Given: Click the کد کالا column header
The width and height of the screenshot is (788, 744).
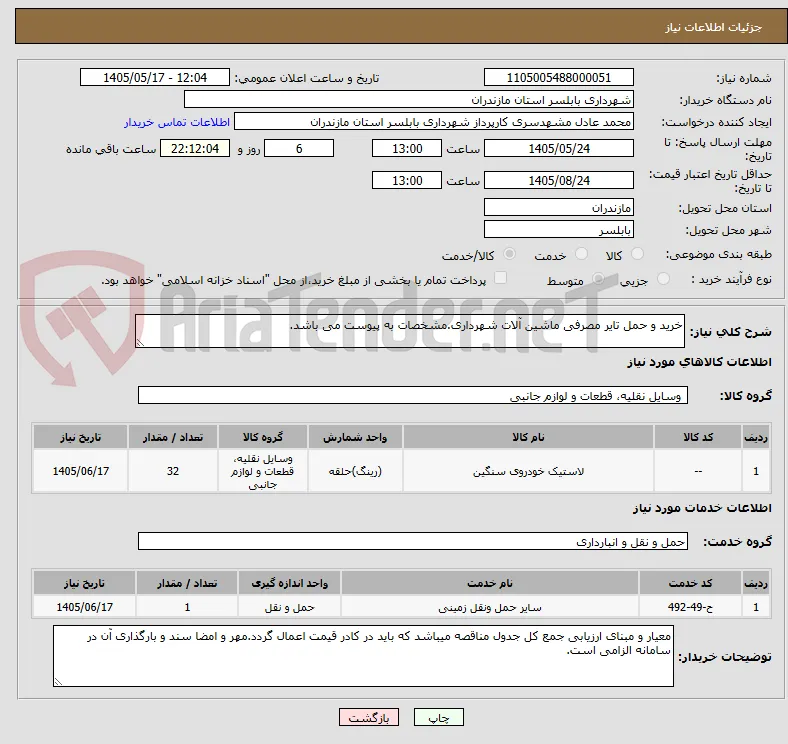Looking at the screenshot, I should (698, 437).
